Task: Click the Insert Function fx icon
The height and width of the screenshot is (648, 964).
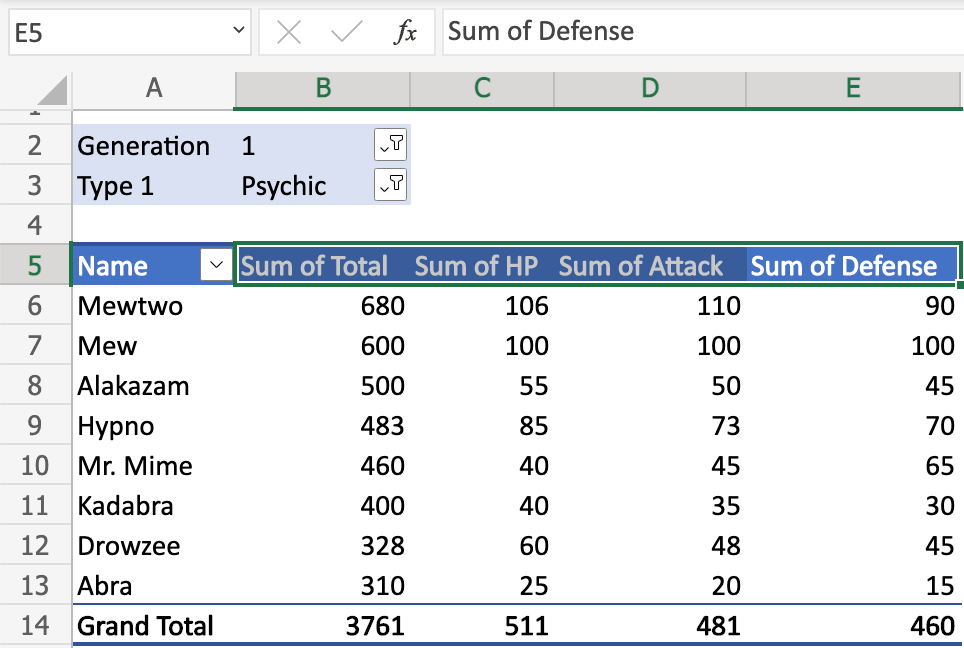Action: [406, 32]
